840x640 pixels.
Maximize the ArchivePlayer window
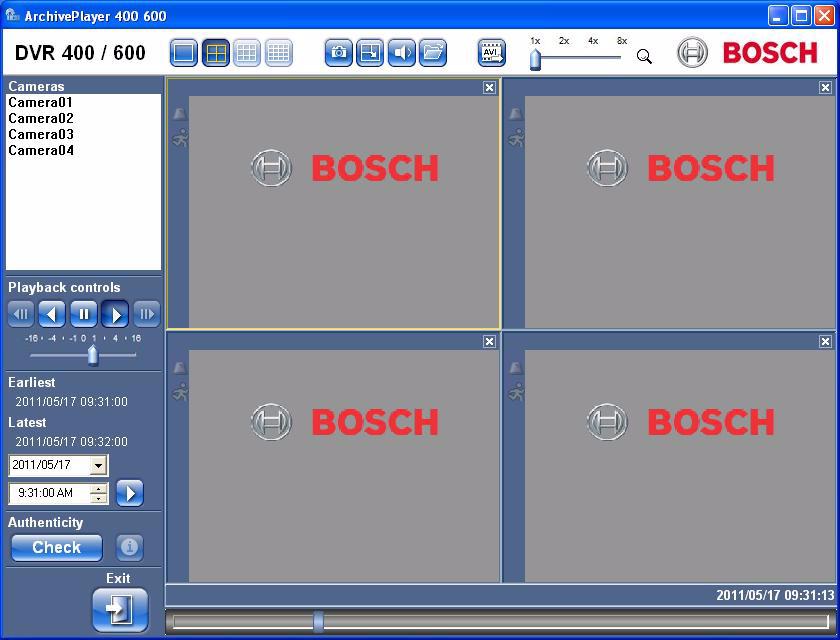point(801,16)
